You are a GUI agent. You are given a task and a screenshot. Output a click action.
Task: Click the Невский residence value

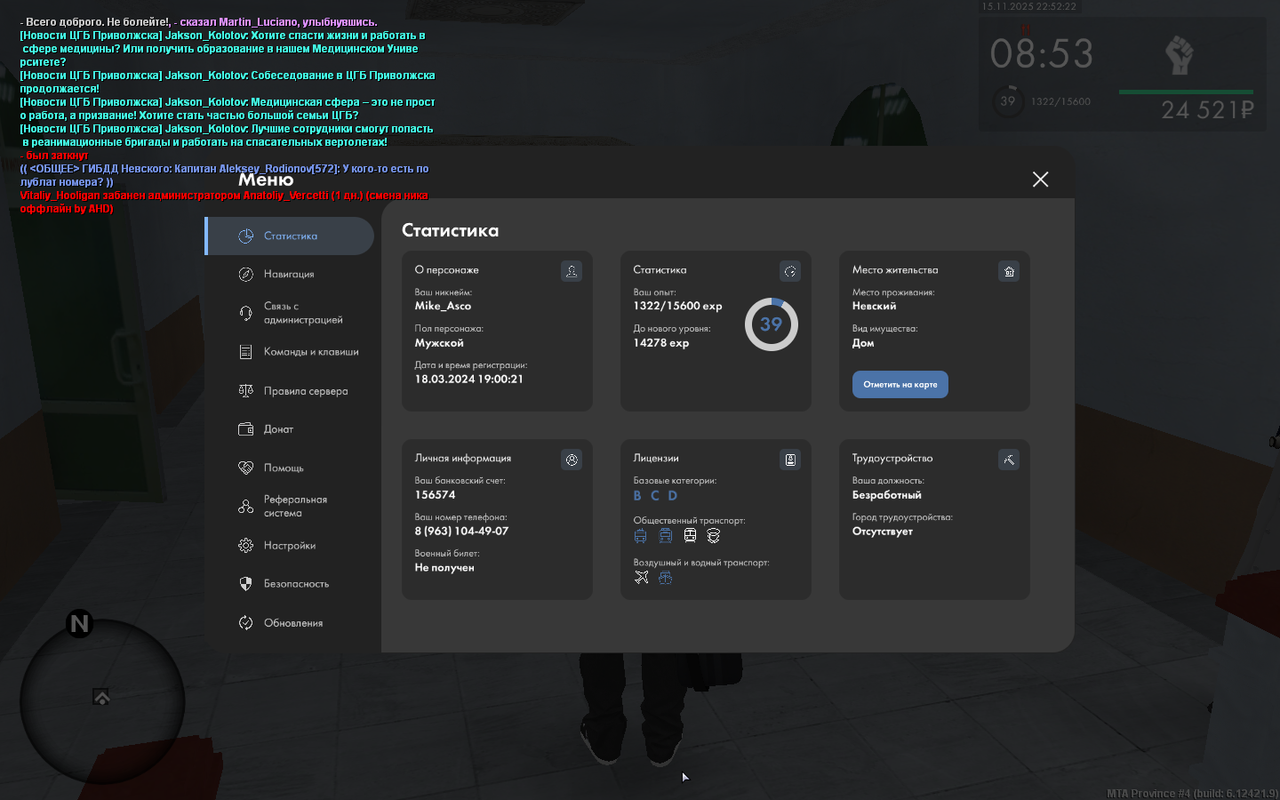pos(874,306)
